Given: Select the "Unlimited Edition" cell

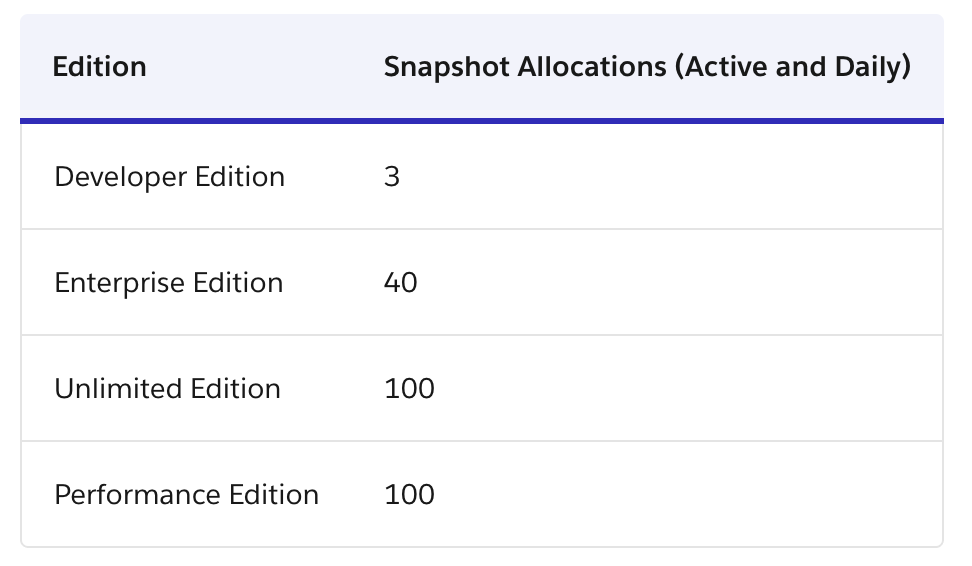Looking at the screenshot, I should [x=168, y=388].
